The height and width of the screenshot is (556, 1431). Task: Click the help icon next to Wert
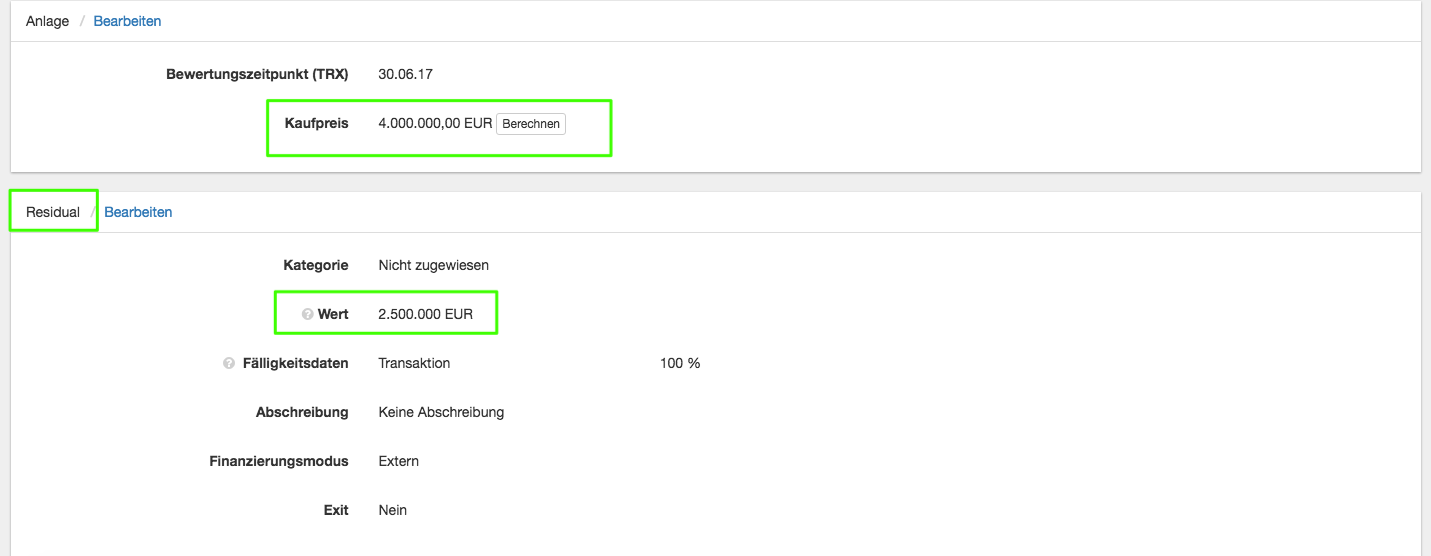(308, 315)
